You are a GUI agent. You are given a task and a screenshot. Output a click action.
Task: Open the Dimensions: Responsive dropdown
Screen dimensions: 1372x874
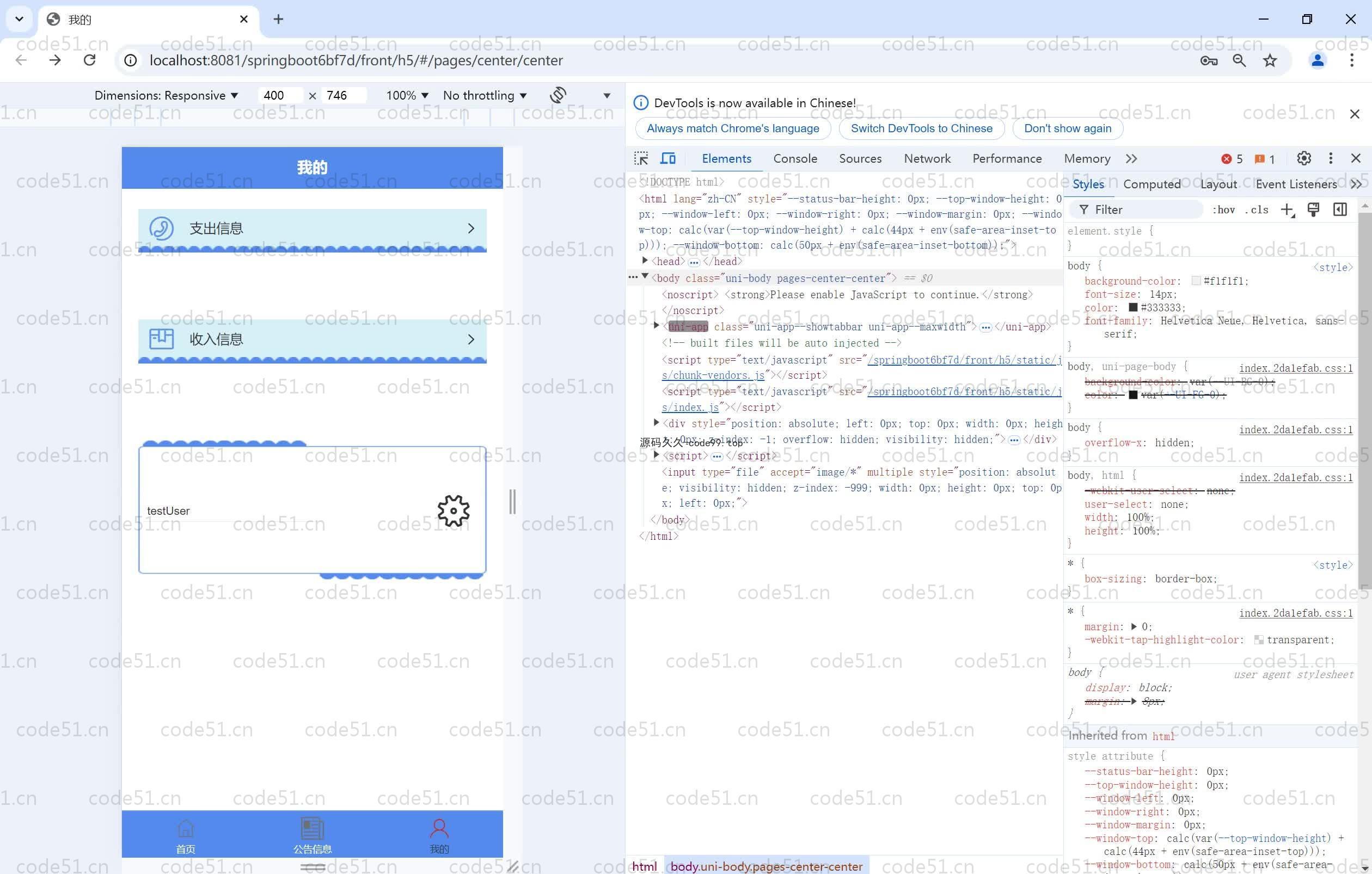[x=167, y=95]
